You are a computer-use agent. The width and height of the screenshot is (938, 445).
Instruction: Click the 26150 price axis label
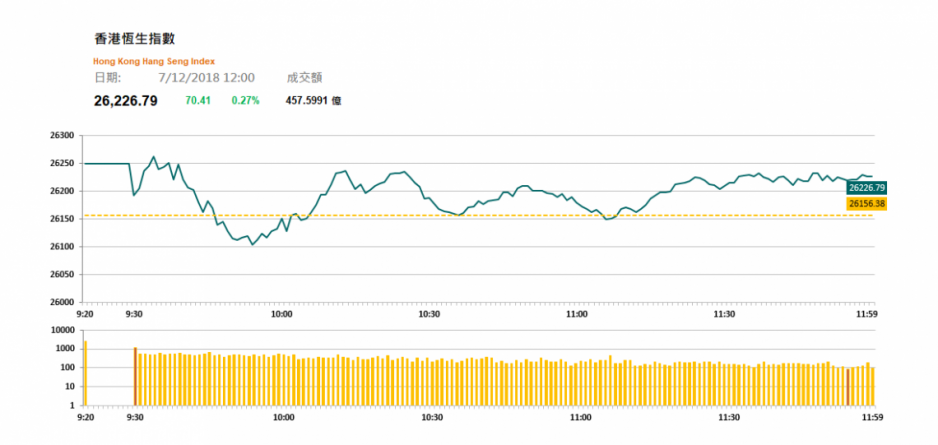[x=63, y=219]
